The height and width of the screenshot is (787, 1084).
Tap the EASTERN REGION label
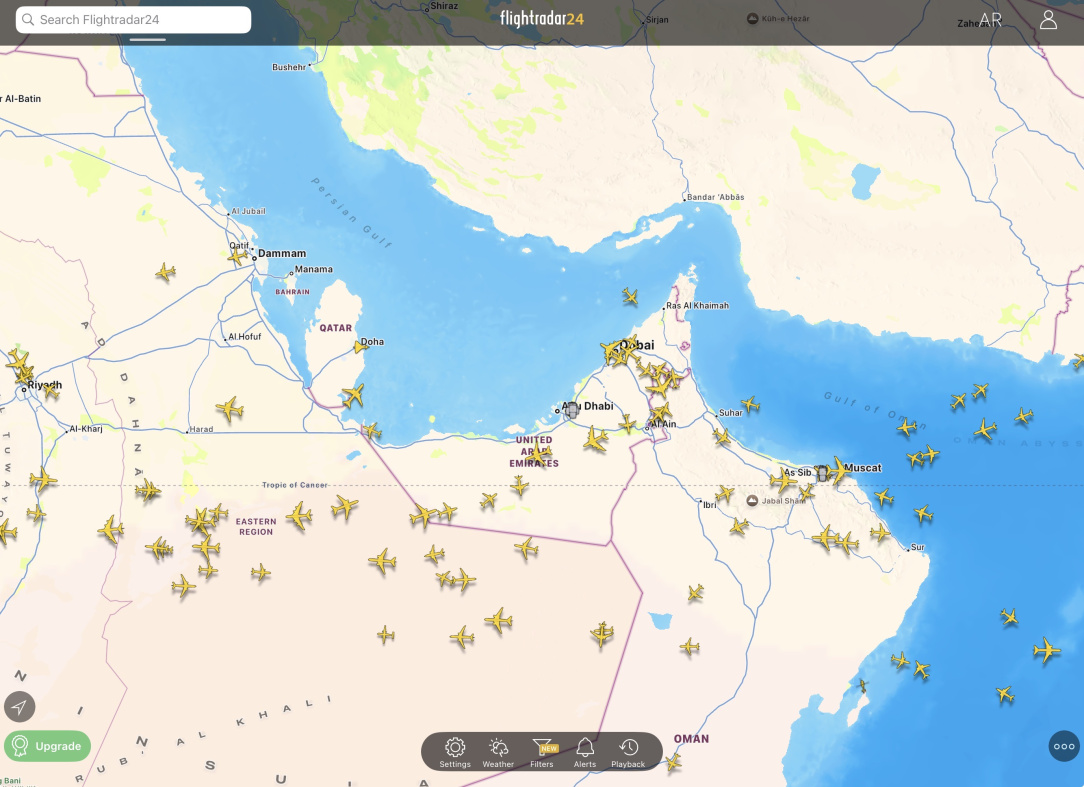pyautogui.click(x=256, y=526)
